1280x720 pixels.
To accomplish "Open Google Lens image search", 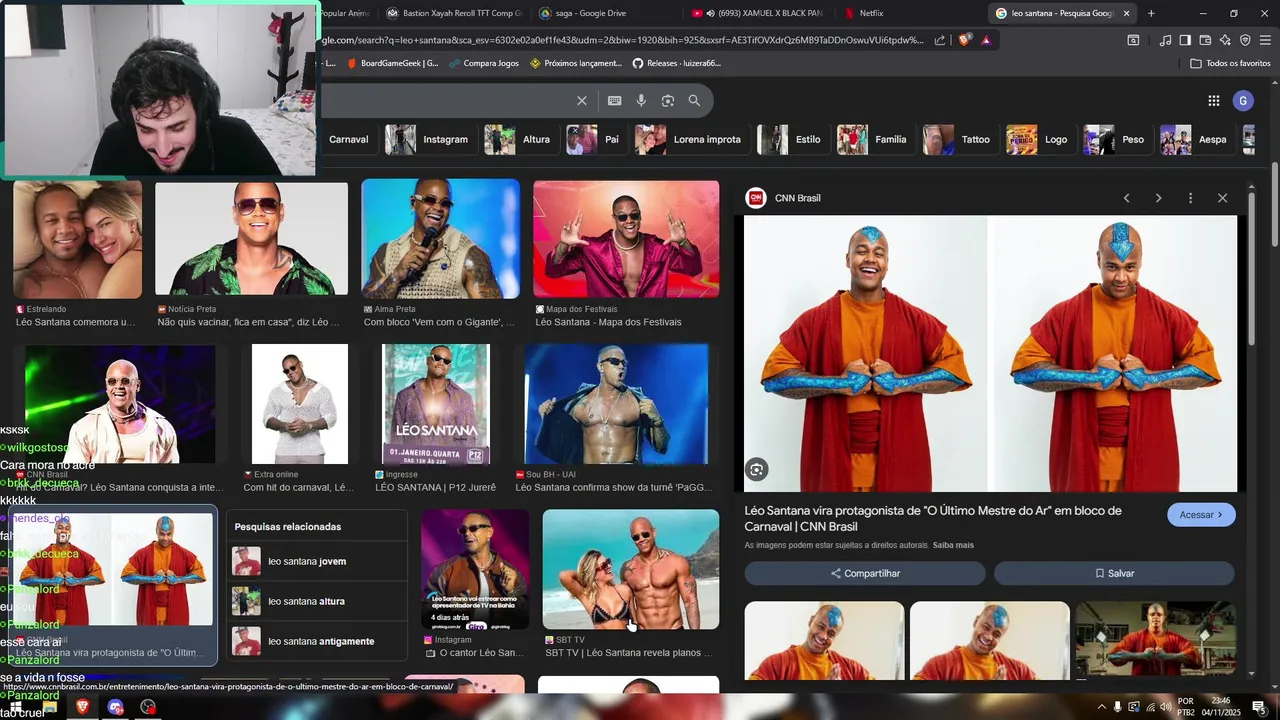I will point(668,101).
